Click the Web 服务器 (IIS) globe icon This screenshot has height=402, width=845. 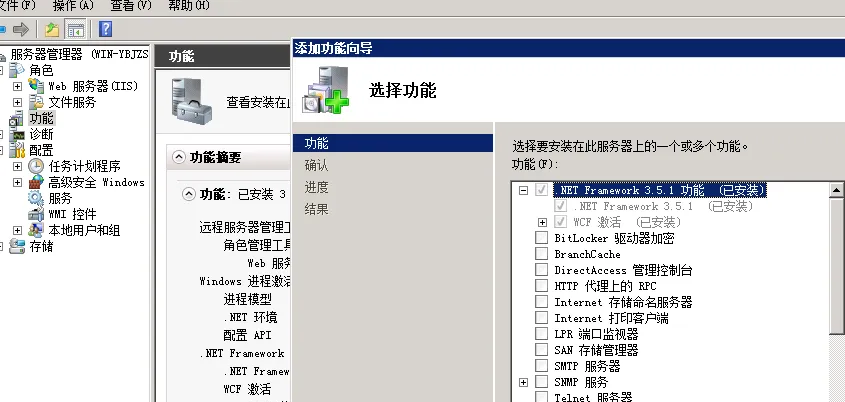click(36, 86)
